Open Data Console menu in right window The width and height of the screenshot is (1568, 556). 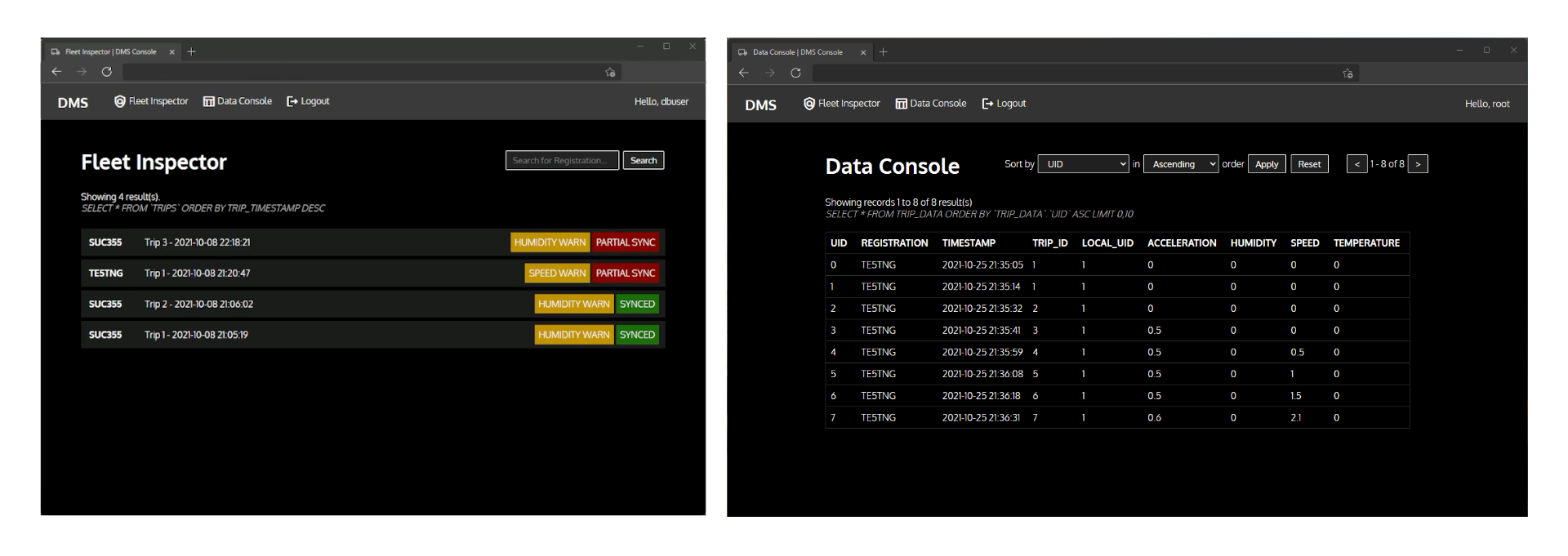[931, 104]
